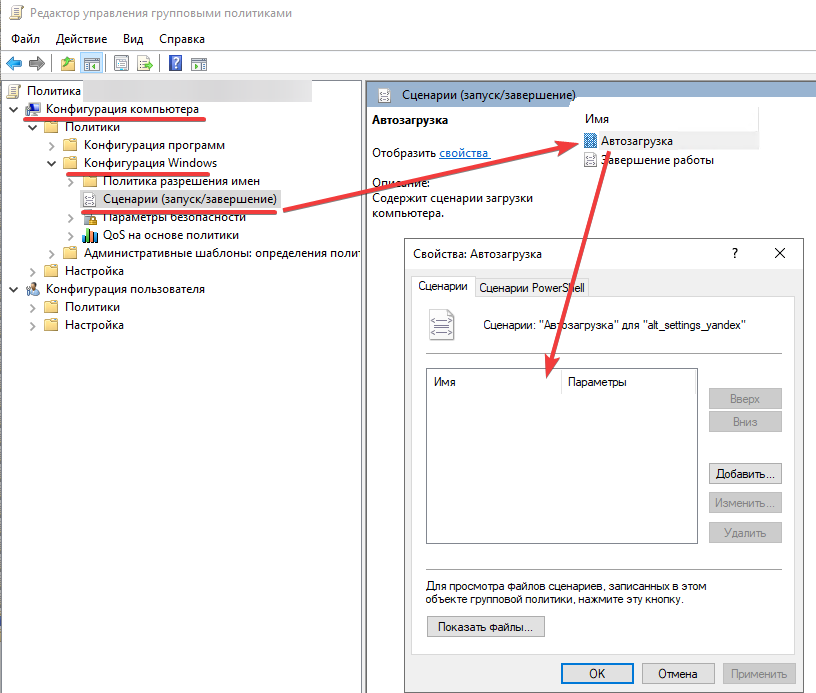This screenshot has height=693, width=816.
Task: Click the Применить button
Action: pyautogui.click(x=759, y=674)
